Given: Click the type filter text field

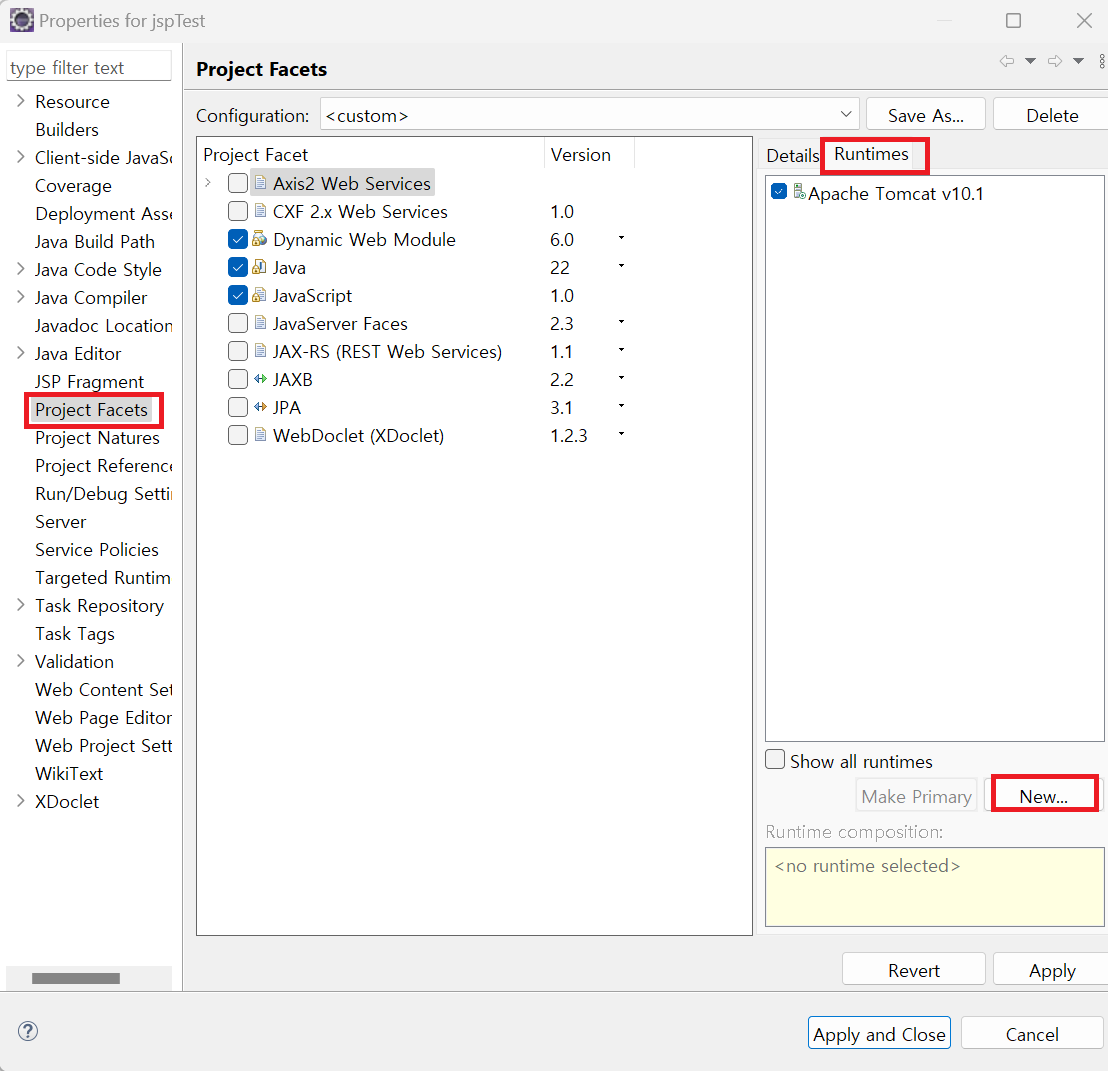Looking at the screenshot, I should click(89, 67).
